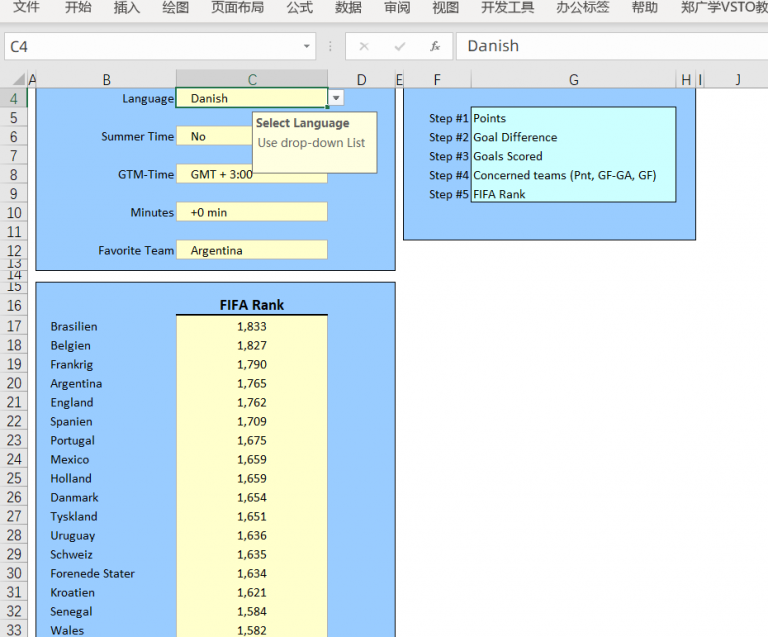Select the Favorite Team cell with Argentina
This screenshot has height=637, width=768.
[x=251, y=250]
